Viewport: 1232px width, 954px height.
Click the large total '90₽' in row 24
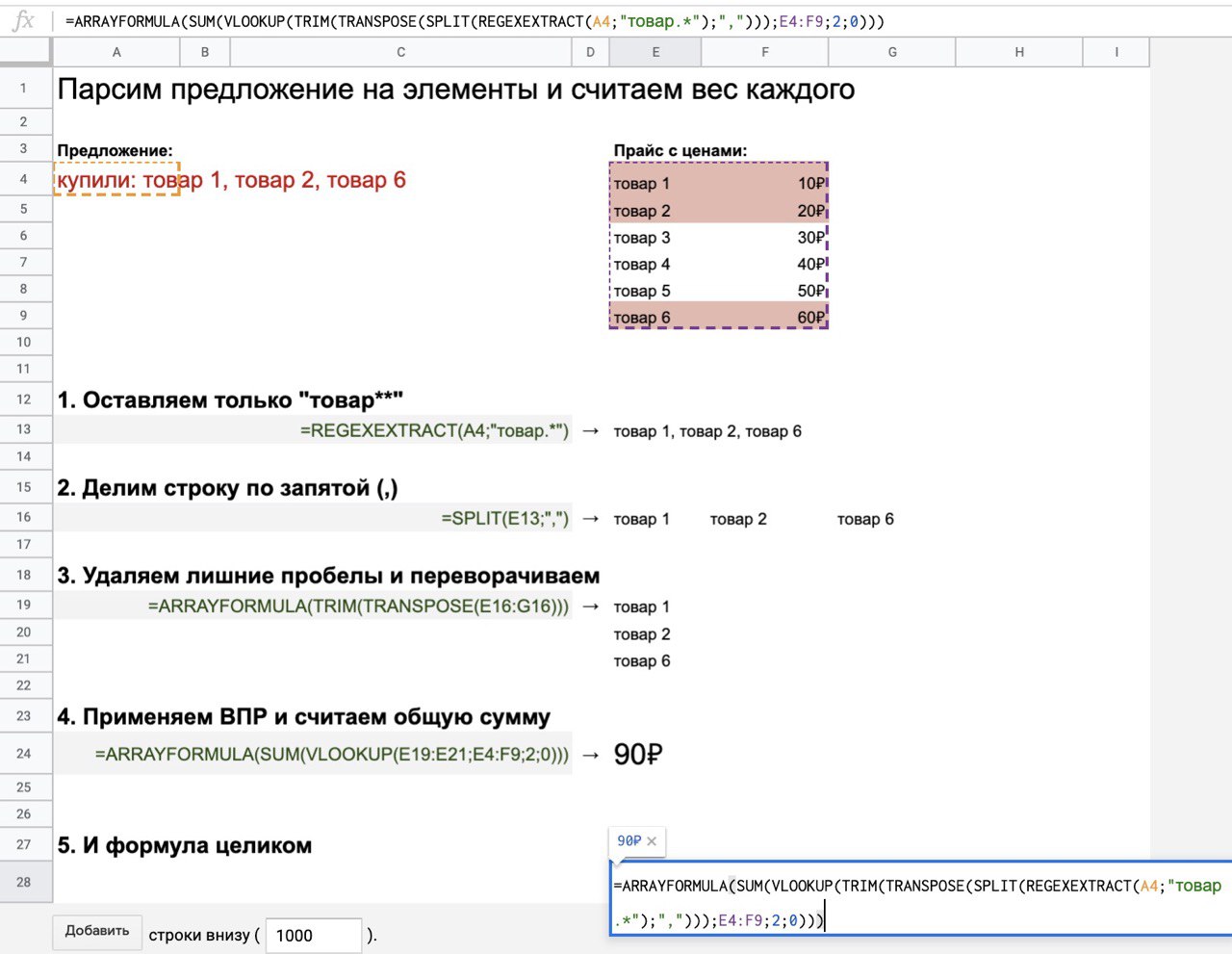pos(638,754)
